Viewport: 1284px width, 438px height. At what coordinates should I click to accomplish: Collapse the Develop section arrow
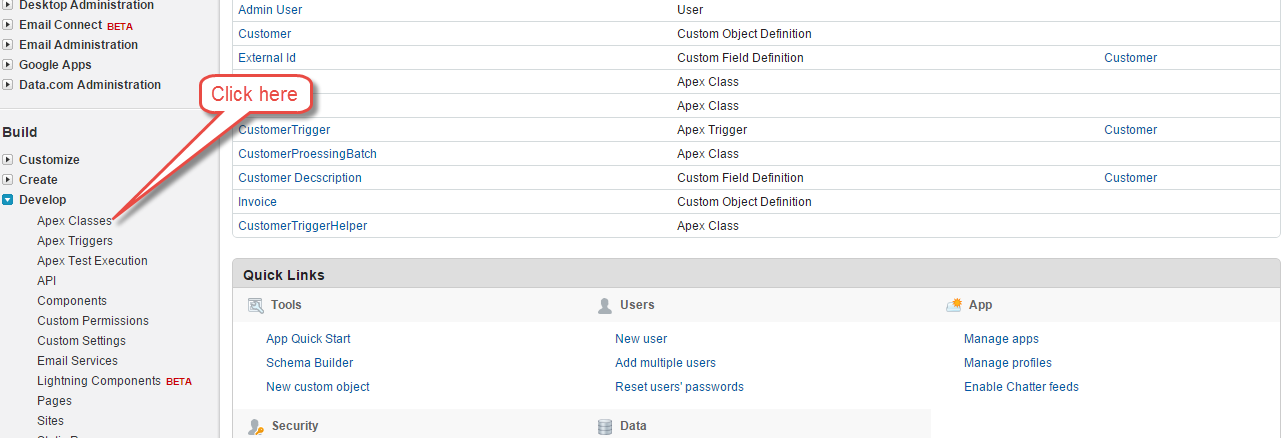point(8,200)
